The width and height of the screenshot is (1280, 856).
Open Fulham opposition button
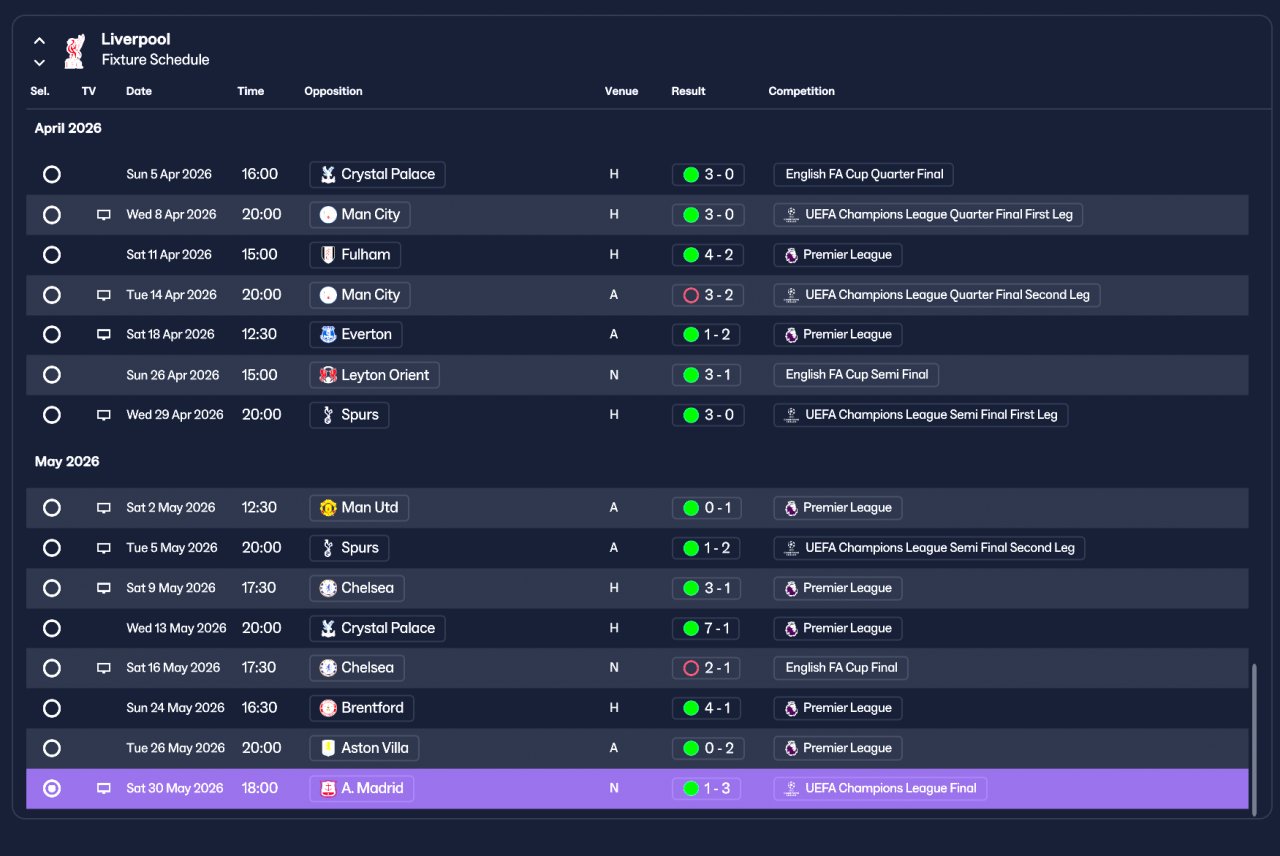point(355,255)
